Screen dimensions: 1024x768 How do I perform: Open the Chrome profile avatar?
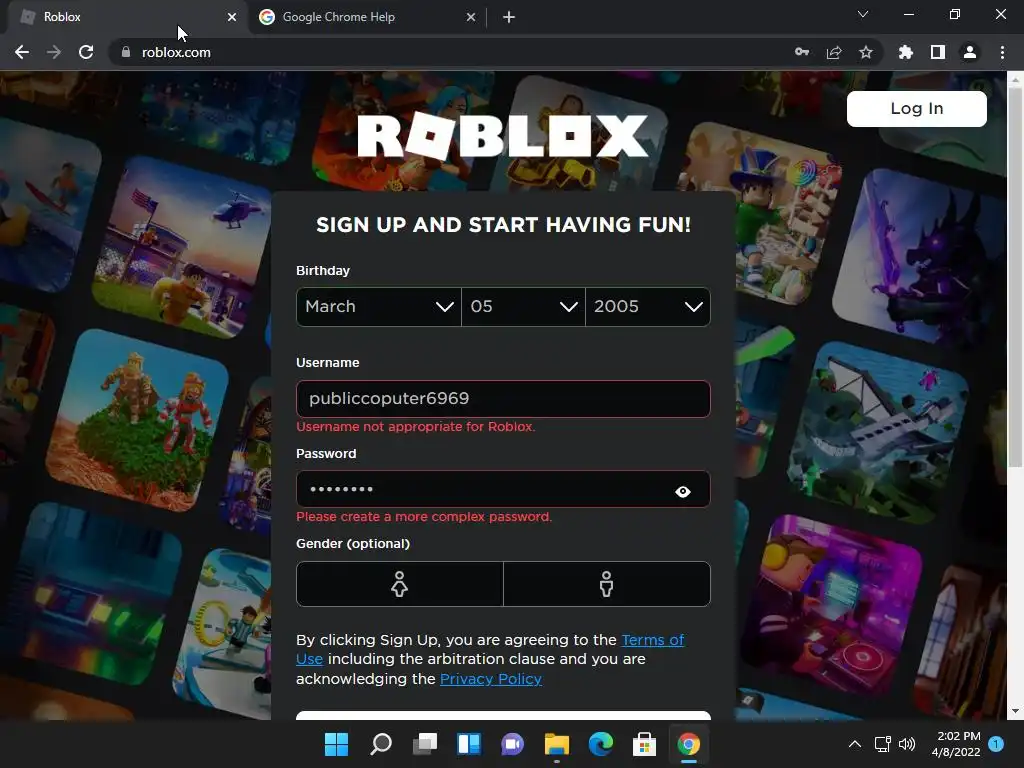(x=970, y=52)
